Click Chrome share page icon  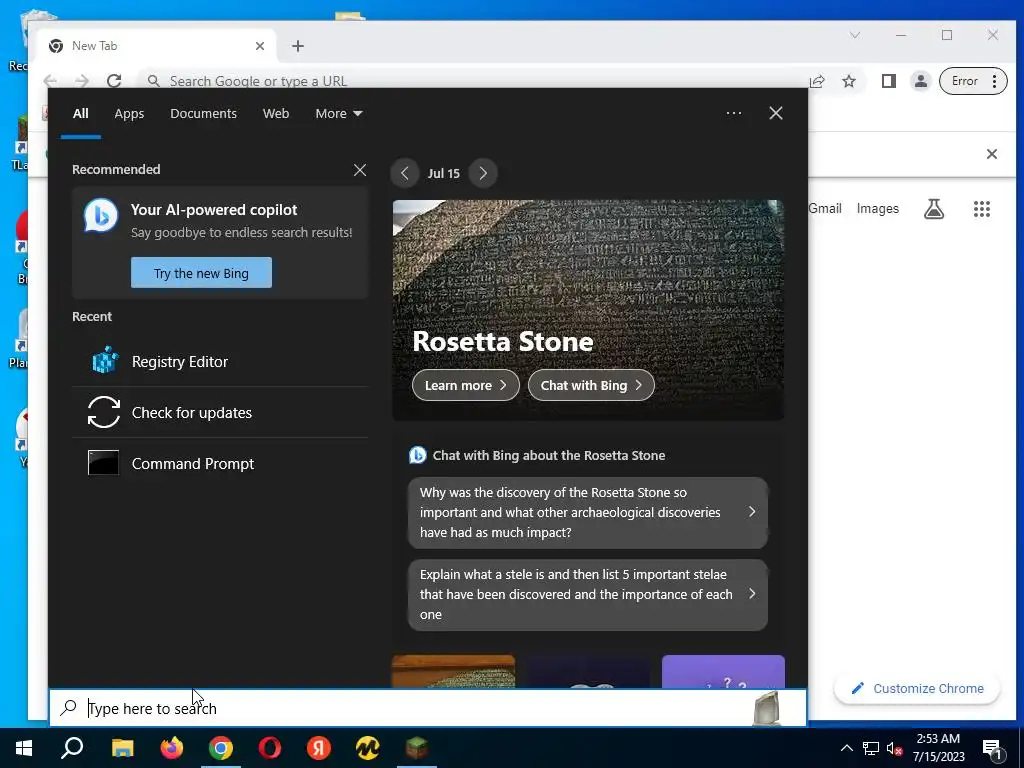click(817, 81)
